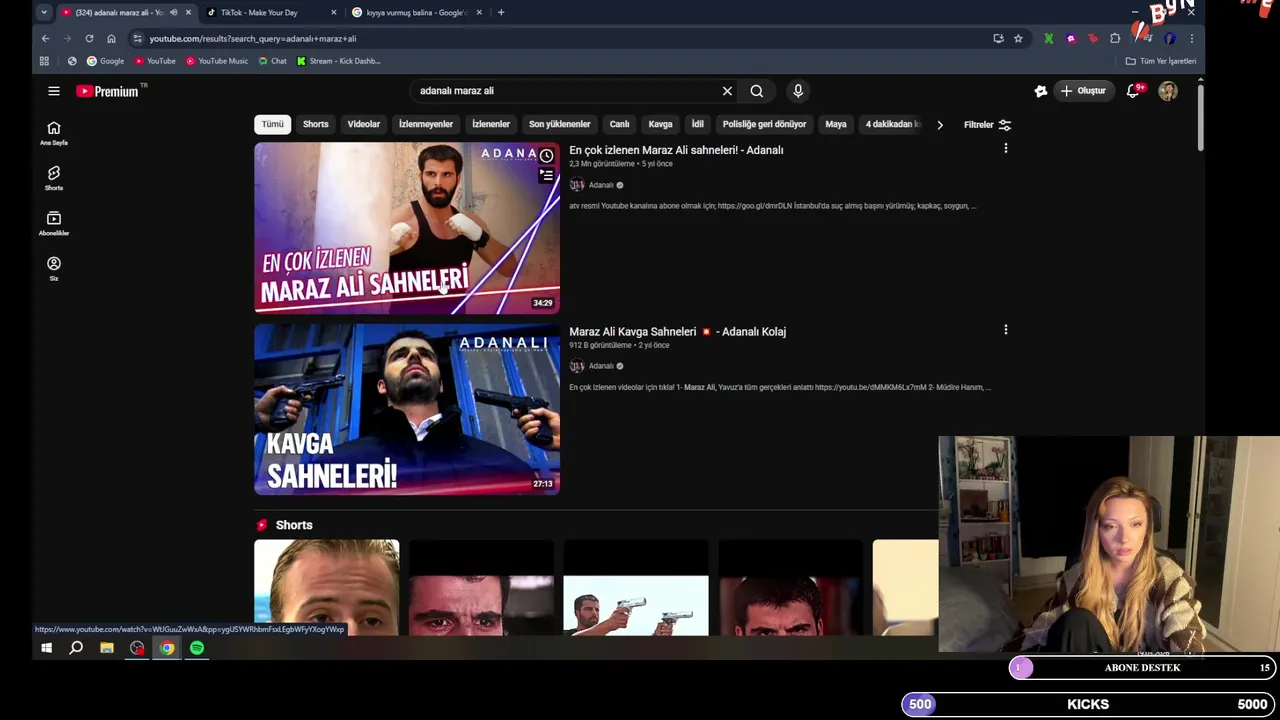Select the İzlenmeyenler filter chip

point(426,124)
